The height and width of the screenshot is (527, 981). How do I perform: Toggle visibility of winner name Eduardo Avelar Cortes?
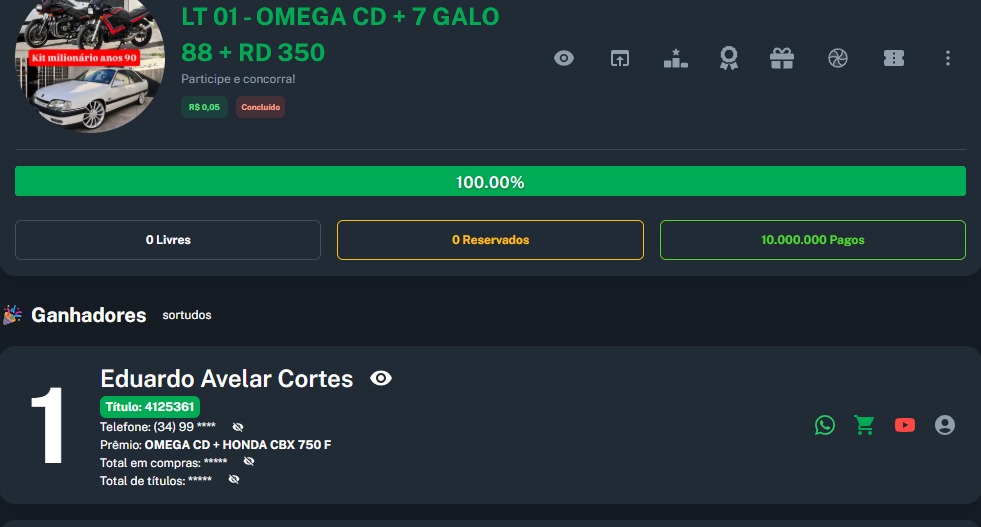381,378
